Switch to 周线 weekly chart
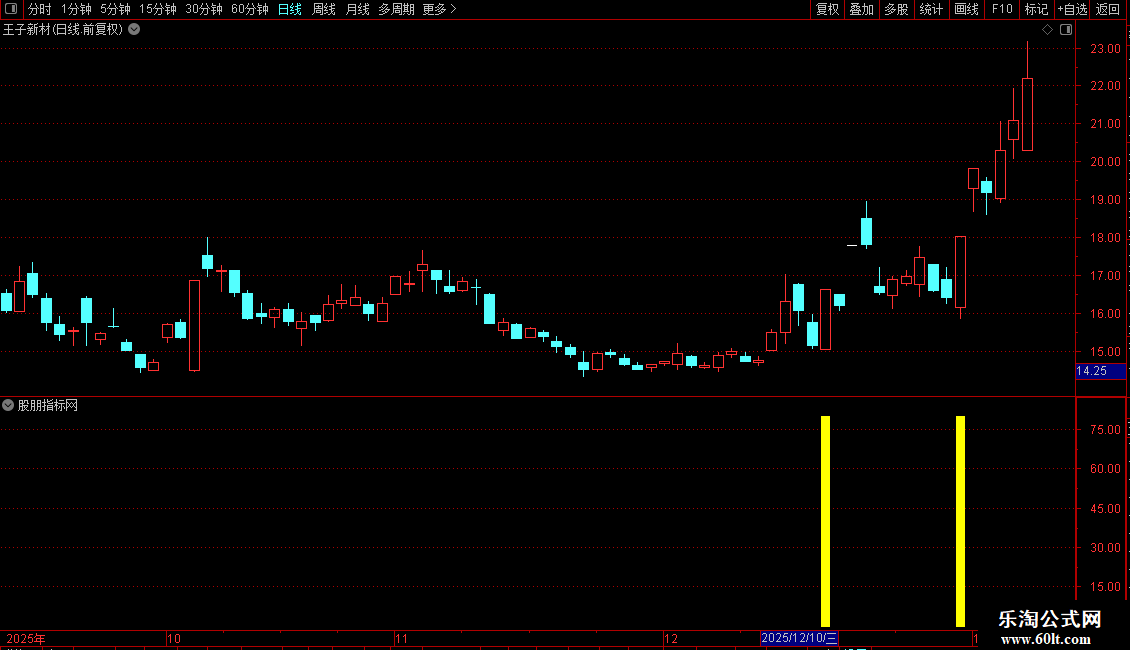 (324, 9)
